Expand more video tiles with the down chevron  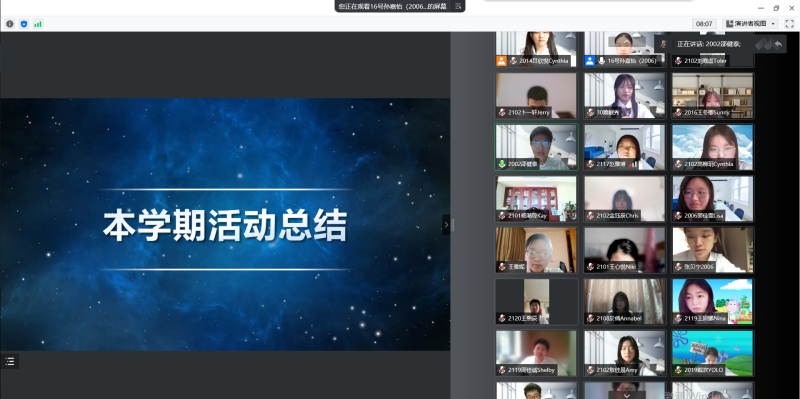[x=627, y=395]
